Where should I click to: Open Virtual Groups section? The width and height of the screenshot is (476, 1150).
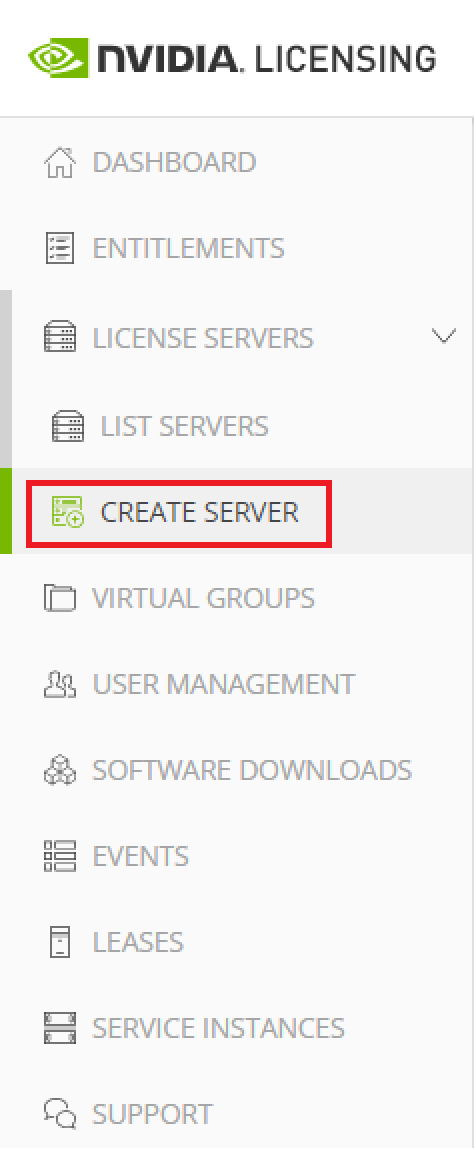pos(203,598)
